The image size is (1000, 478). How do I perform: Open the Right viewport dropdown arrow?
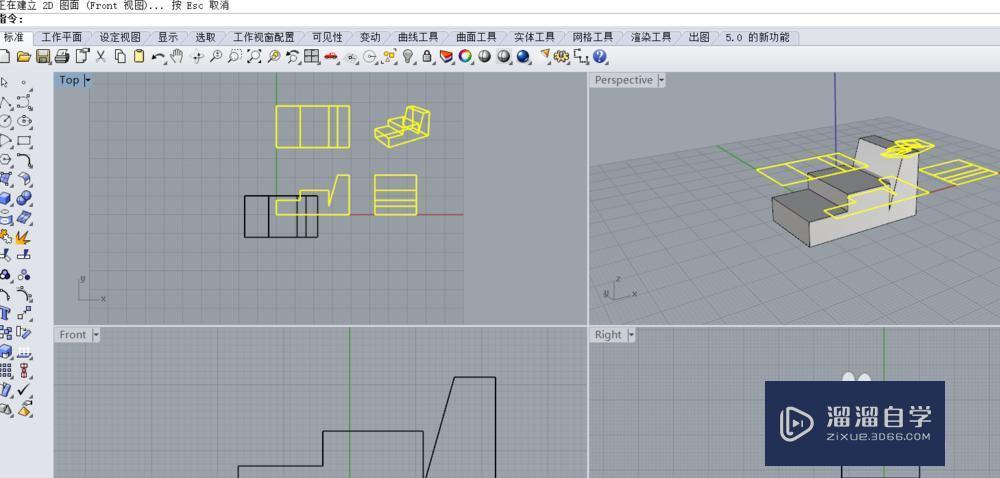(631, 335)
